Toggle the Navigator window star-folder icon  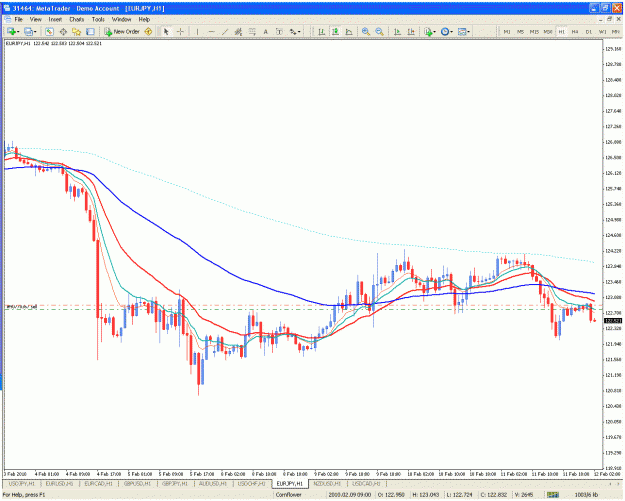coord(77,31)
